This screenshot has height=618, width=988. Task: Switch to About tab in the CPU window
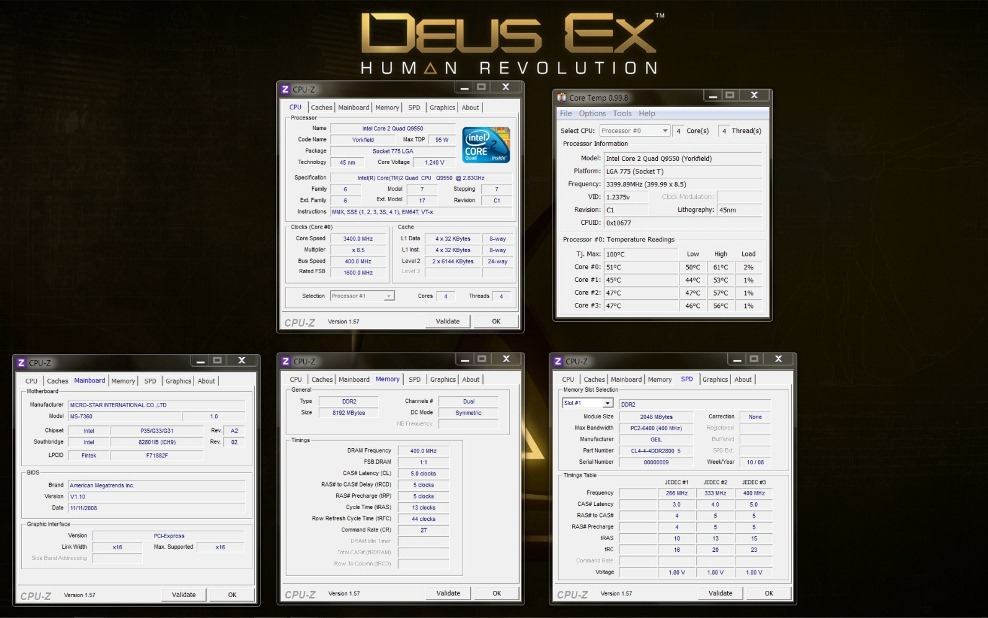pos(470,108)
